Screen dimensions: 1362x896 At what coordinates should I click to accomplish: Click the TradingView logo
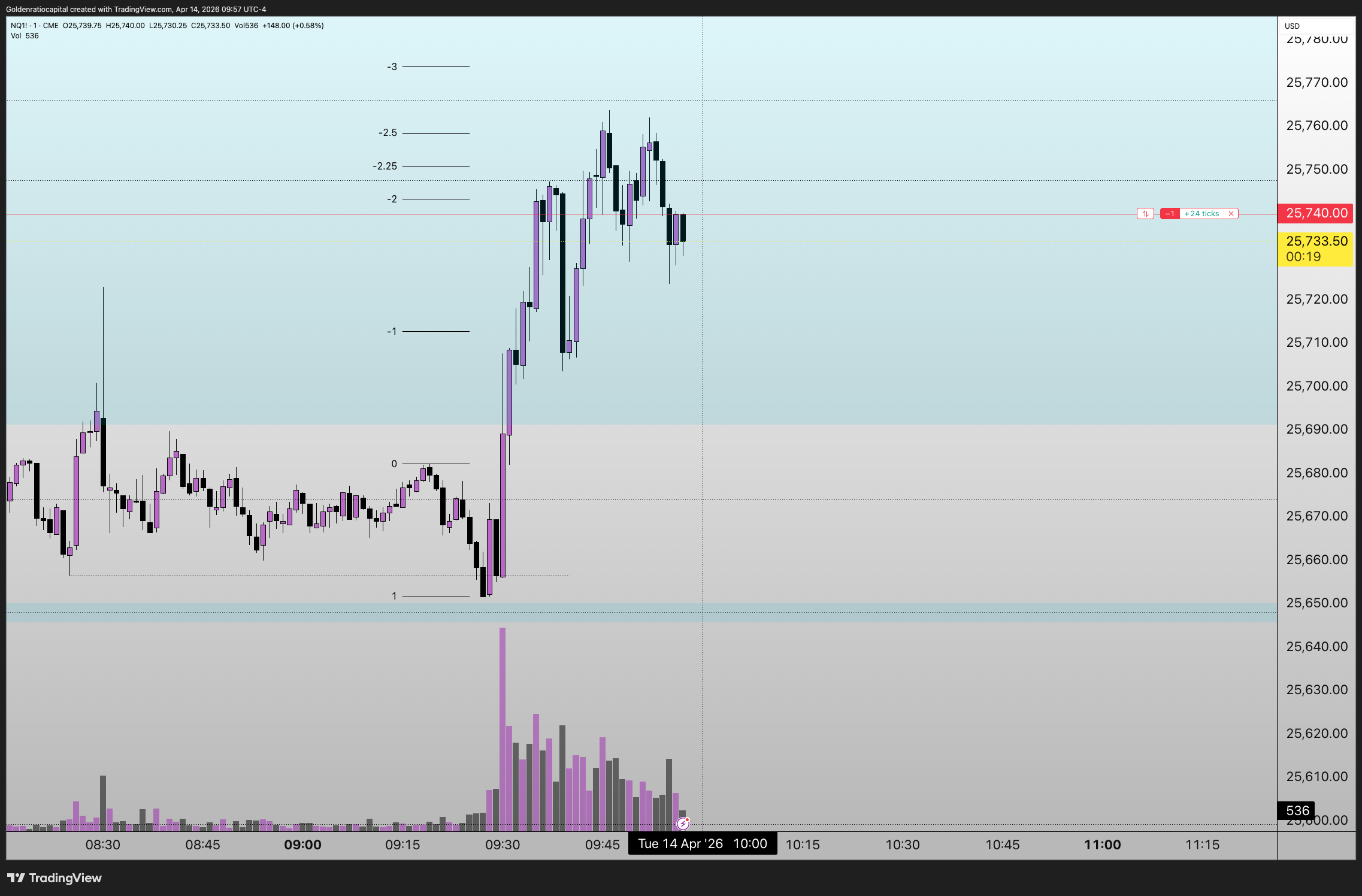point(54,878)
